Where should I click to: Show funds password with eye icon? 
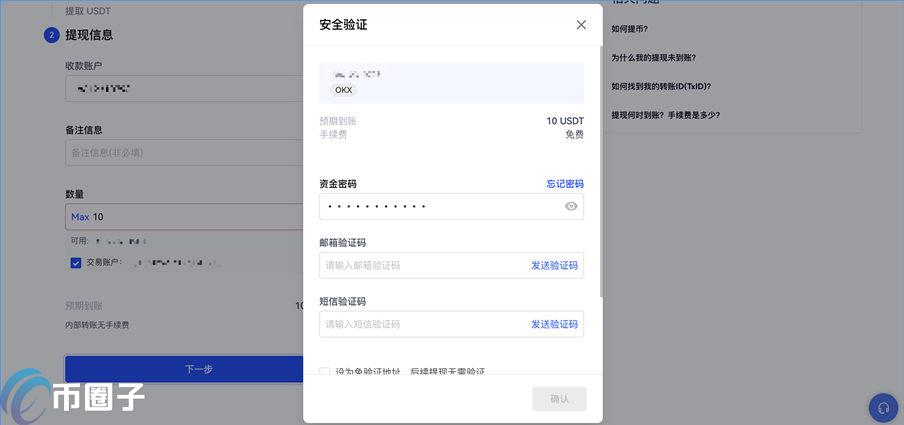571,206
